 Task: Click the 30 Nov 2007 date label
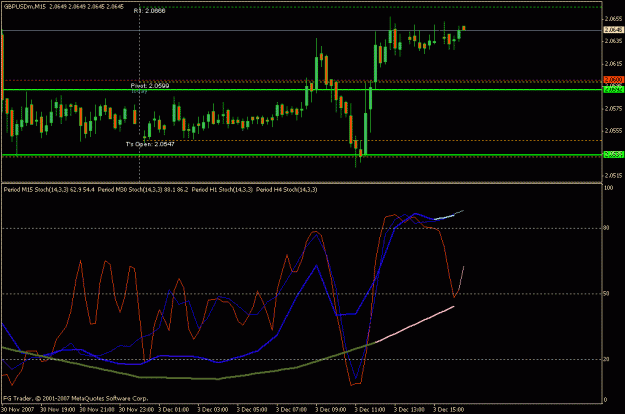click(18, 409)
